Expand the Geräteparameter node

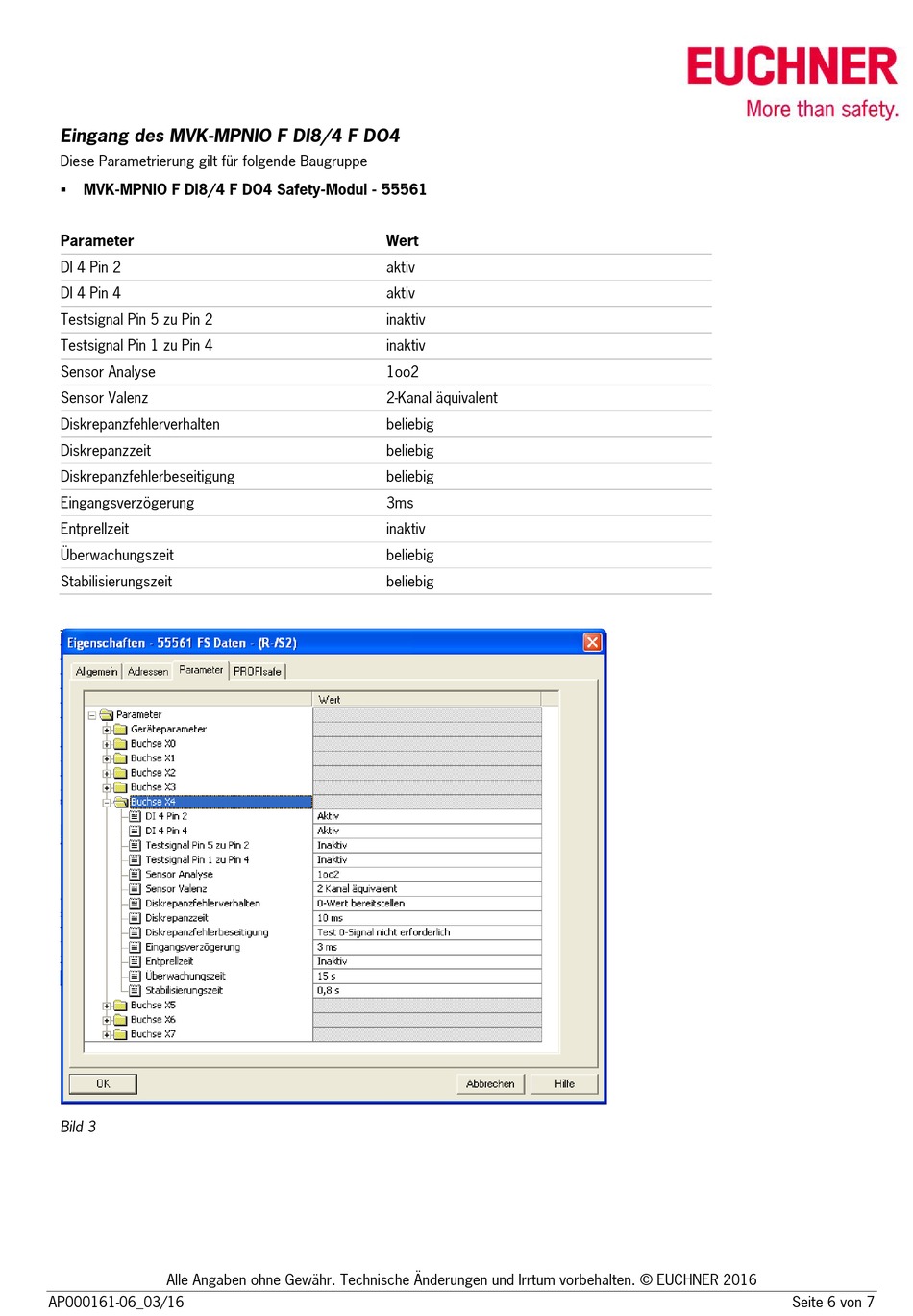coord(107,730)
